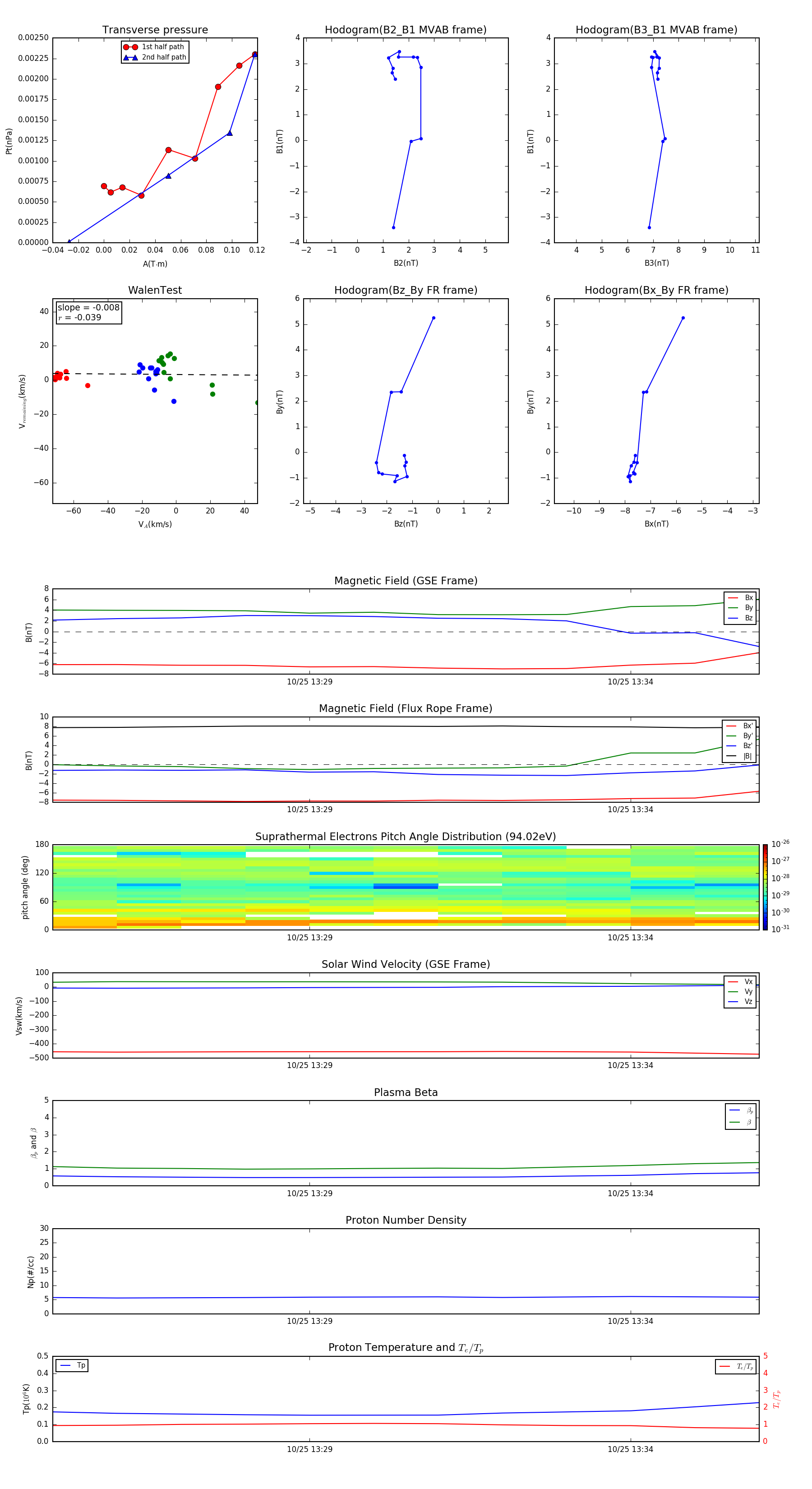Click the "Np(#/cc)" y-axis label
Viewport: 812px width, 1489px height.
31,1272
